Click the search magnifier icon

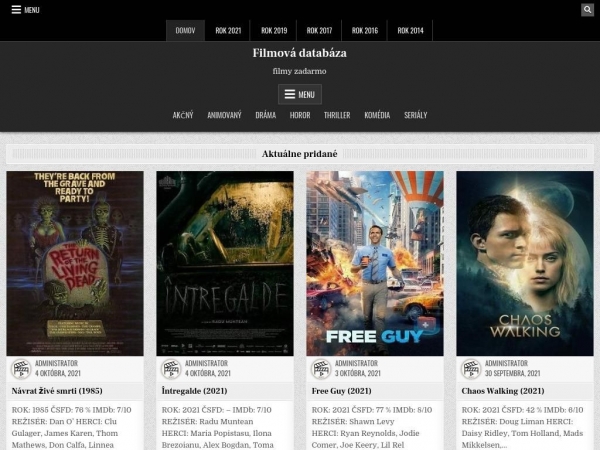pyautogui.click(x=587, y=10)
